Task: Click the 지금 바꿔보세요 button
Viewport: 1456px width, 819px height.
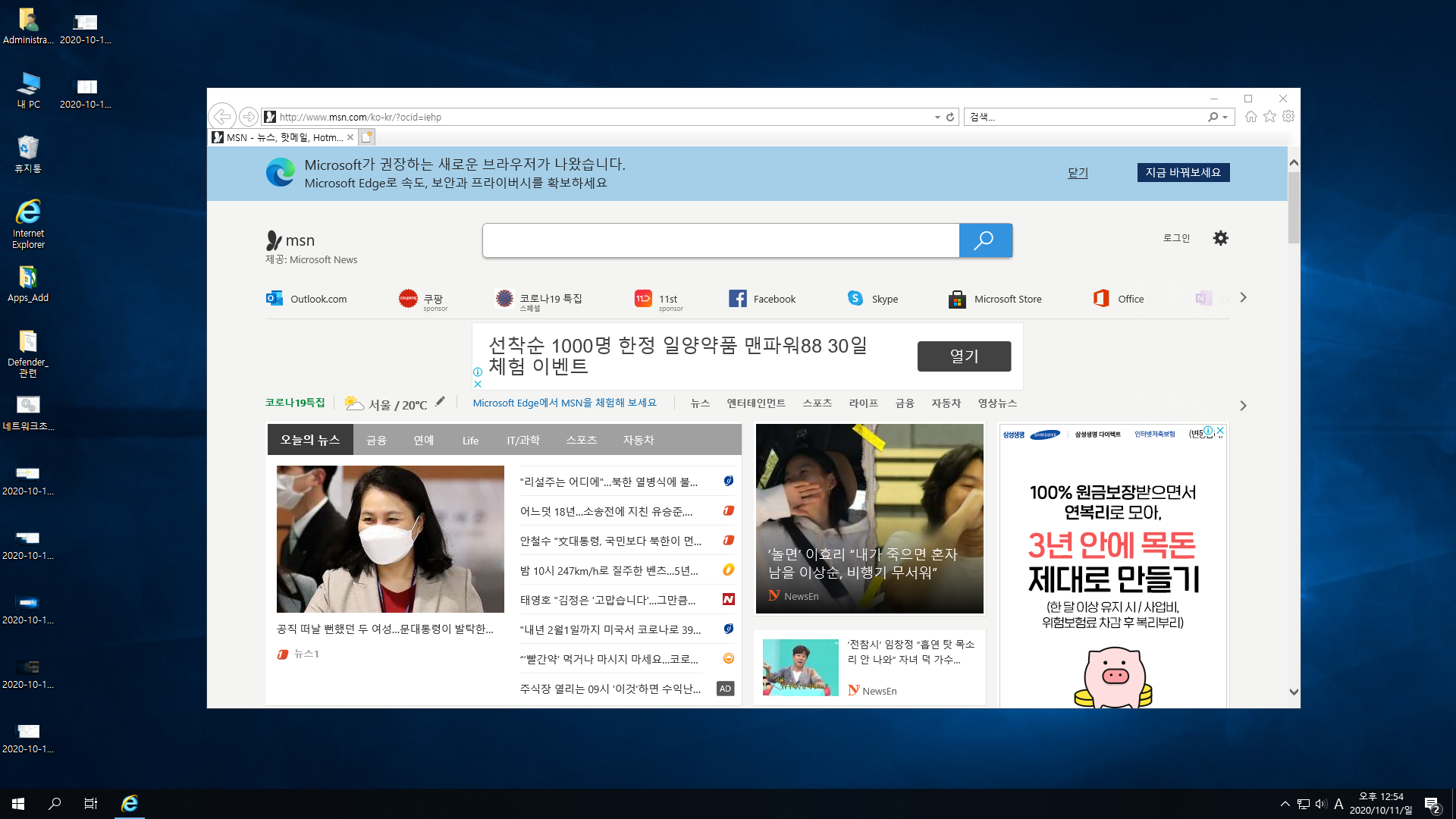Action: [x=1182, y=172]
